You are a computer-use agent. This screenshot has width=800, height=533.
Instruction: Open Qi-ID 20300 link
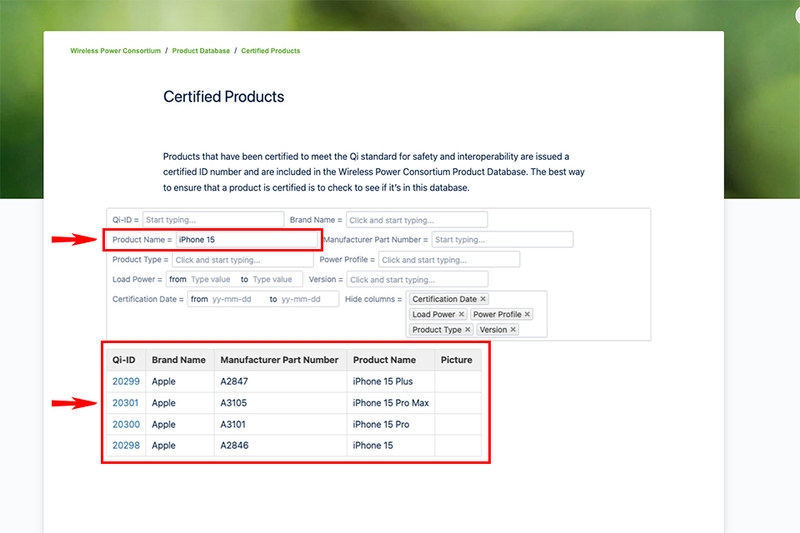(126, 424)
